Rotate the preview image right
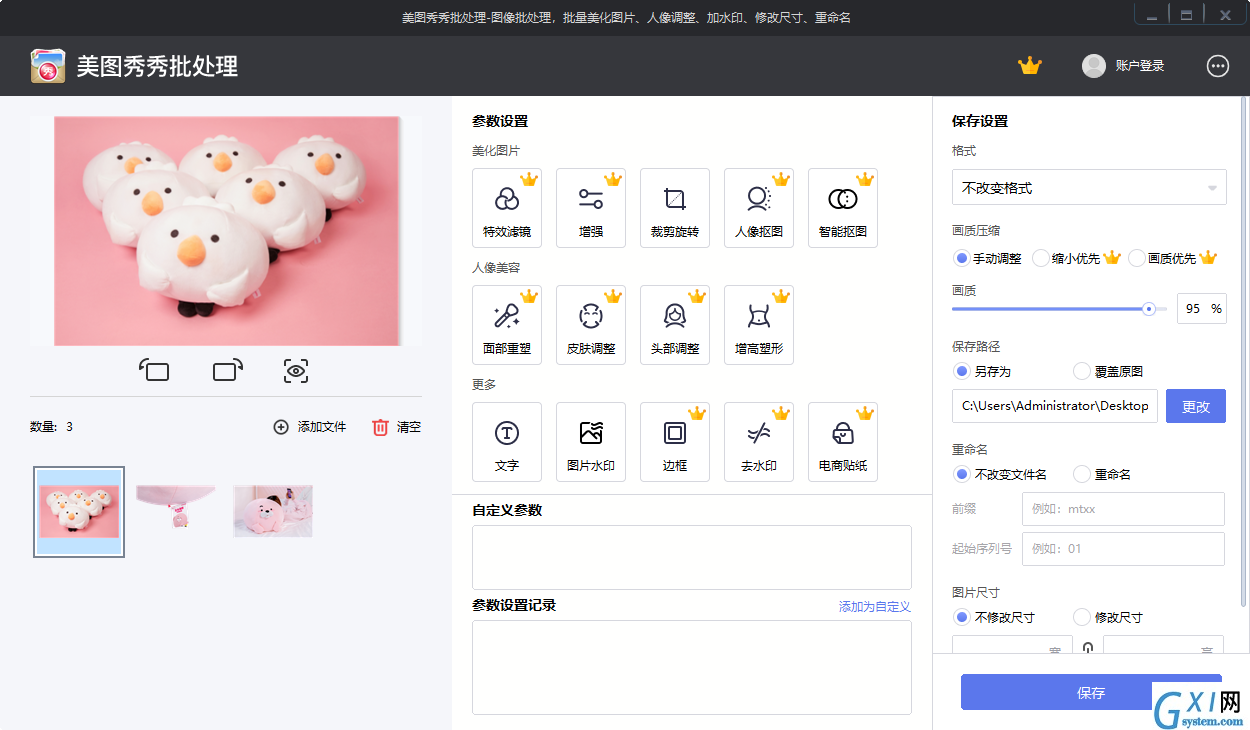 (228, 371)
